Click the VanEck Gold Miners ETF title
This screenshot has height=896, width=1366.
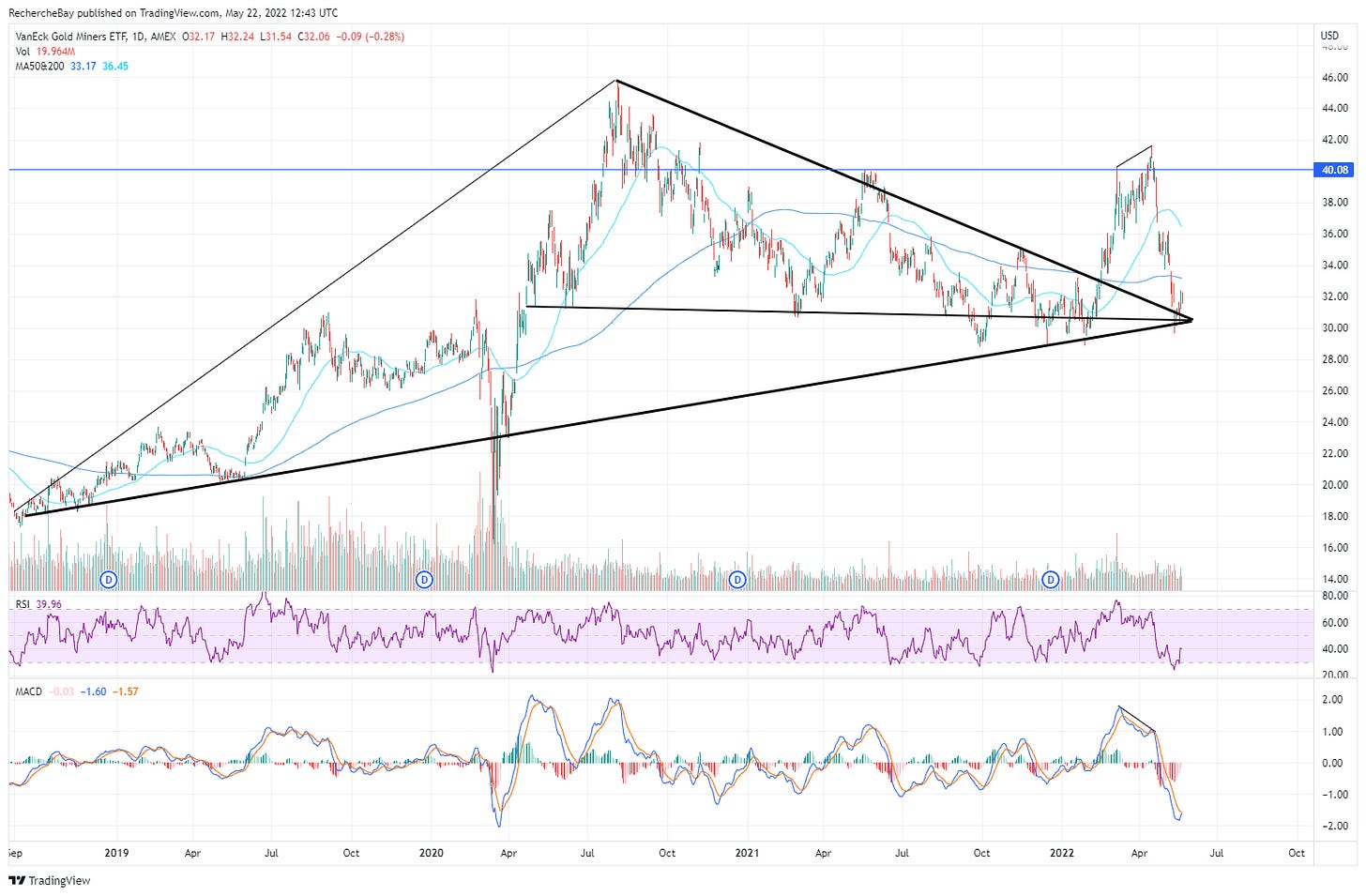point(70,37)
